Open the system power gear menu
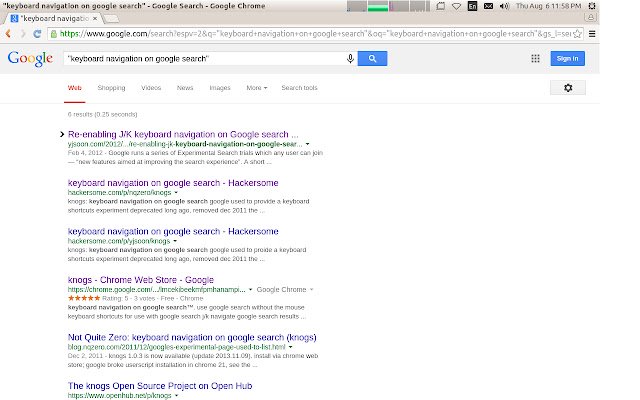 [x=592, y=6]
